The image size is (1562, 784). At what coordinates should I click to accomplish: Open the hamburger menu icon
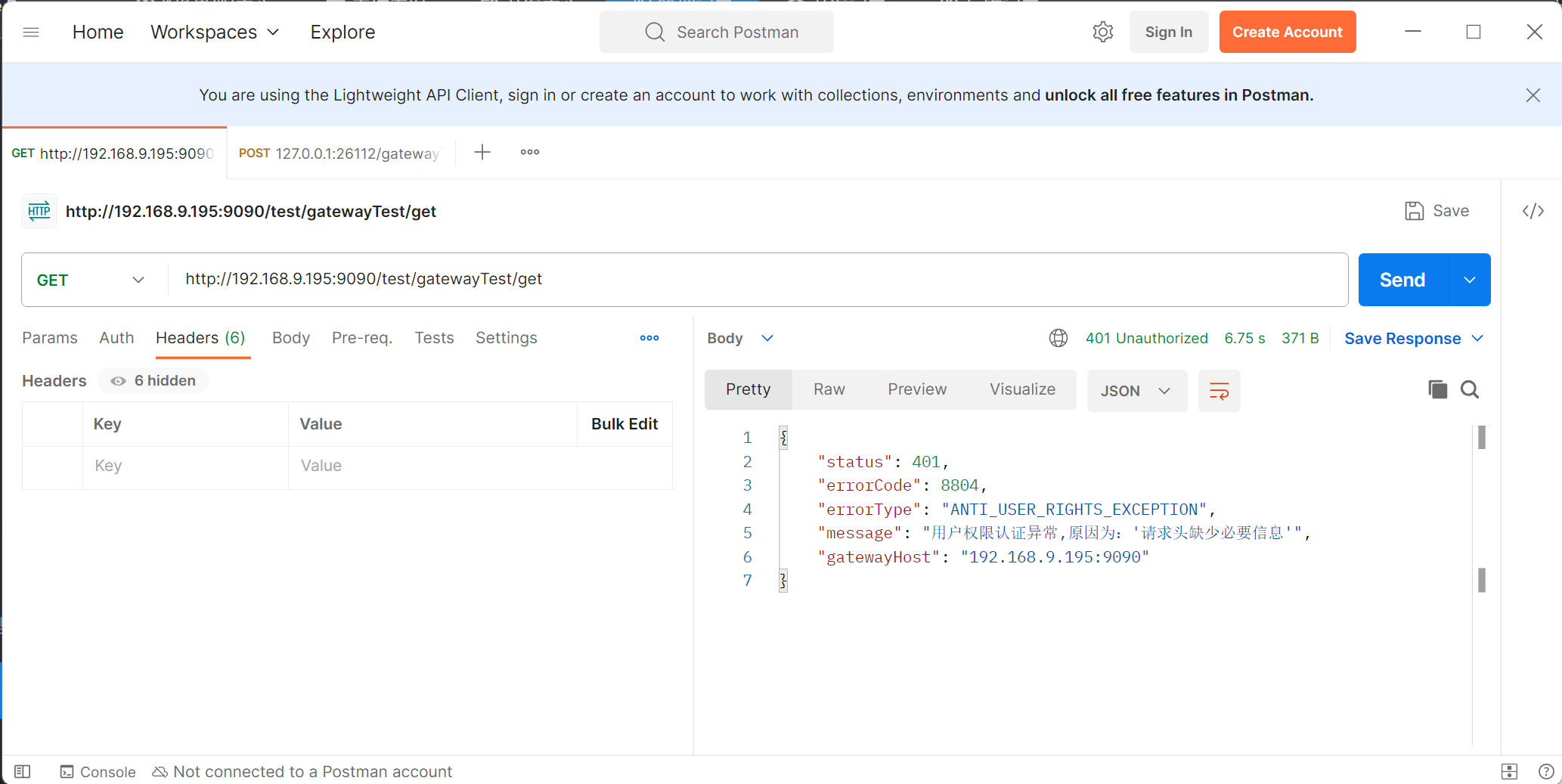coord(31,32)
